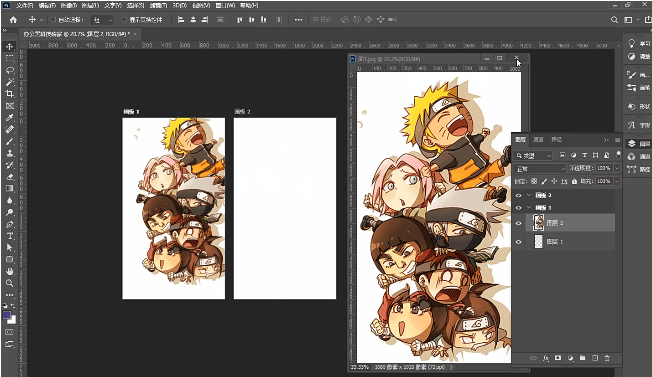Select the Eraser tool

click(x=10, y=177)
